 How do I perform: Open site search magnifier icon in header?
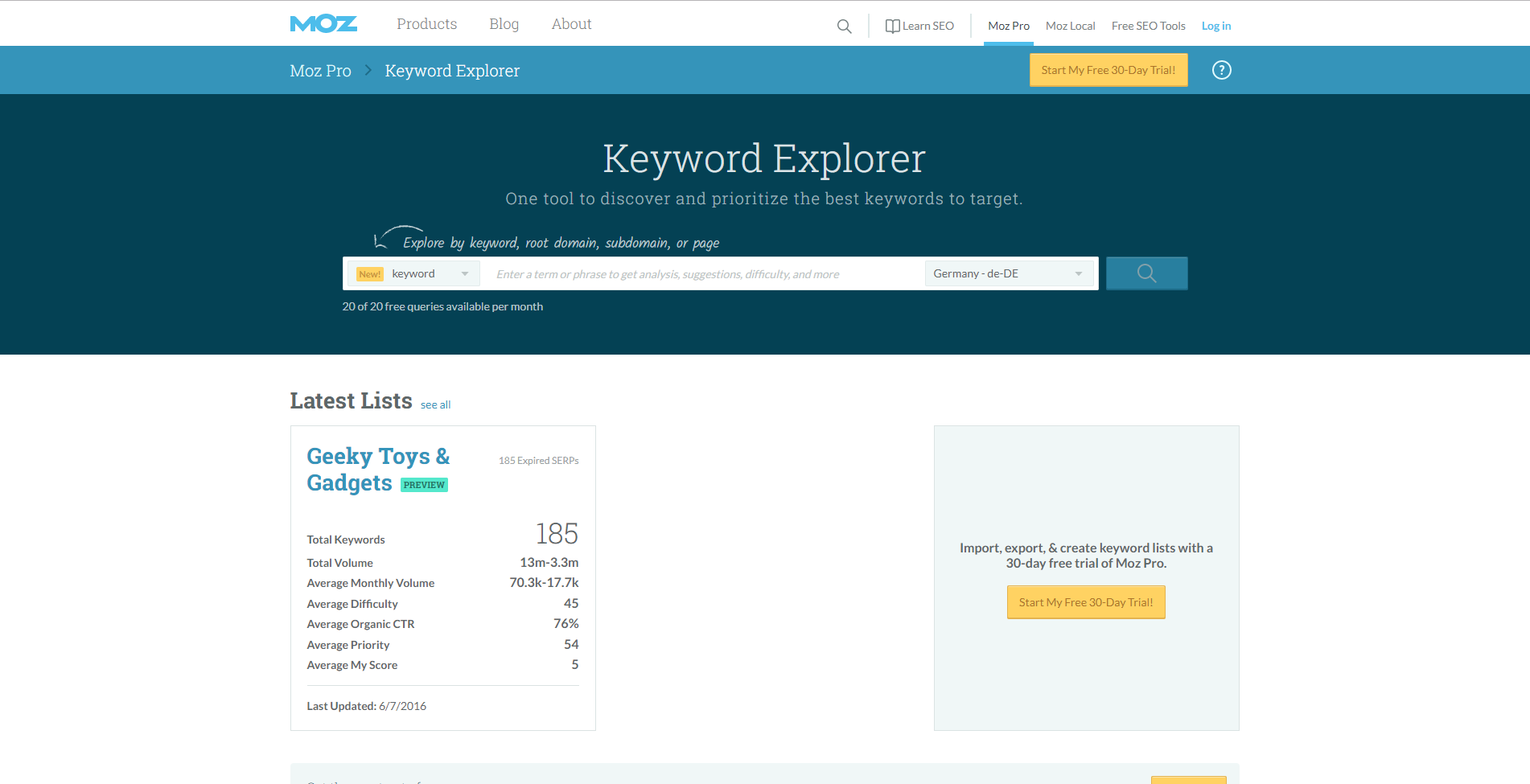844,26
